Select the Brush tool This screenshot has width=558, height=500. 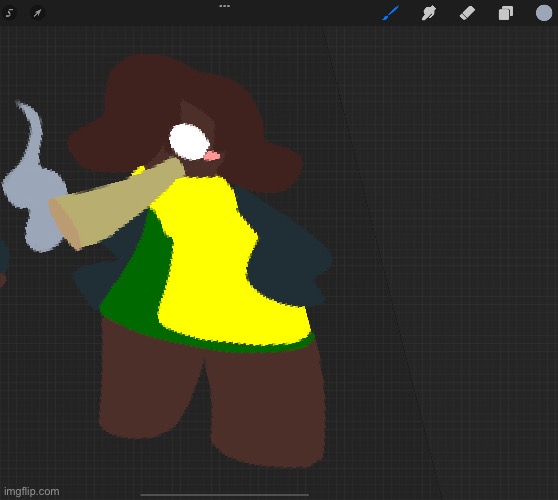[x=390, y=13]
